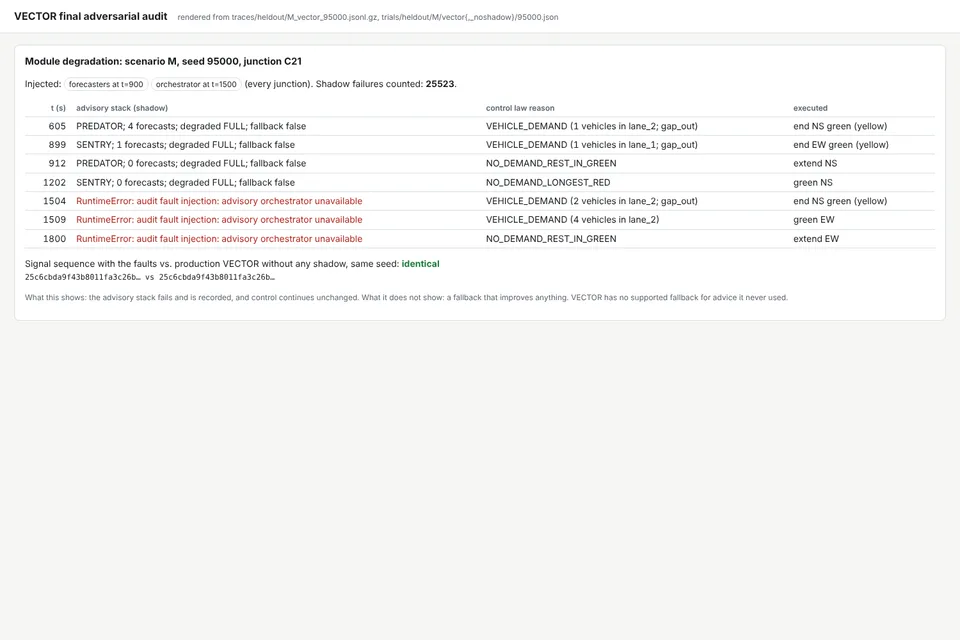Click "PREDATOR; 0 forecasts" advisory cell

point(191,164)
